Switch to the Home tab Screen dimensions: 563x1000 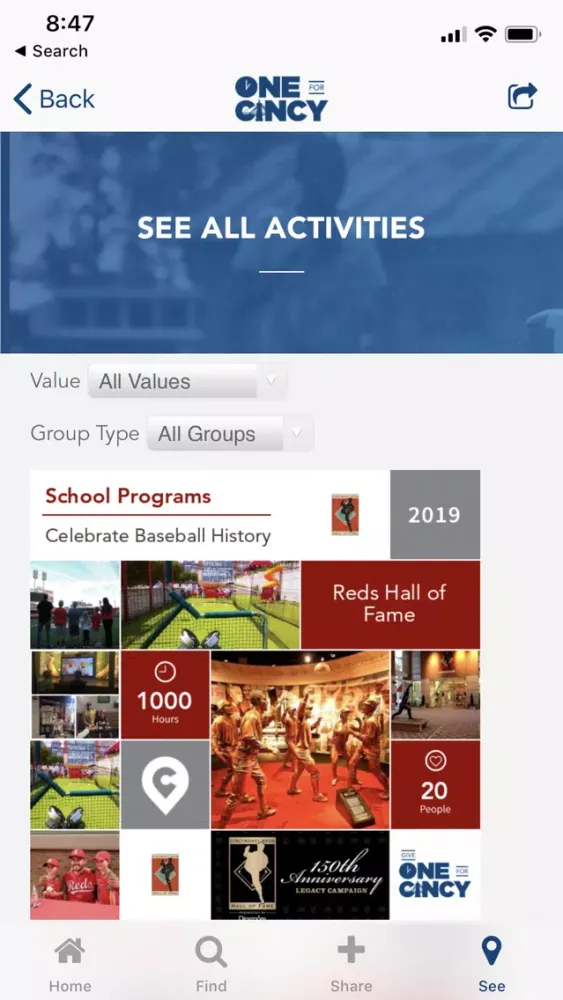tap(70, 965)
